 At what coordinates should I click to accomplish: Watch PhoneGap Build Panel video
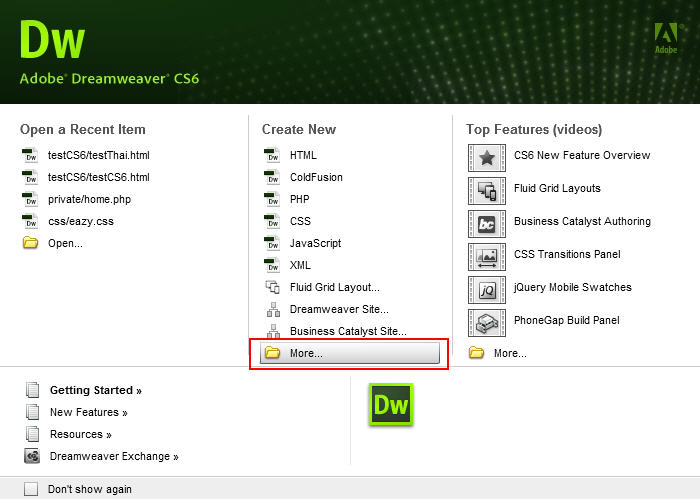(567, 320)
